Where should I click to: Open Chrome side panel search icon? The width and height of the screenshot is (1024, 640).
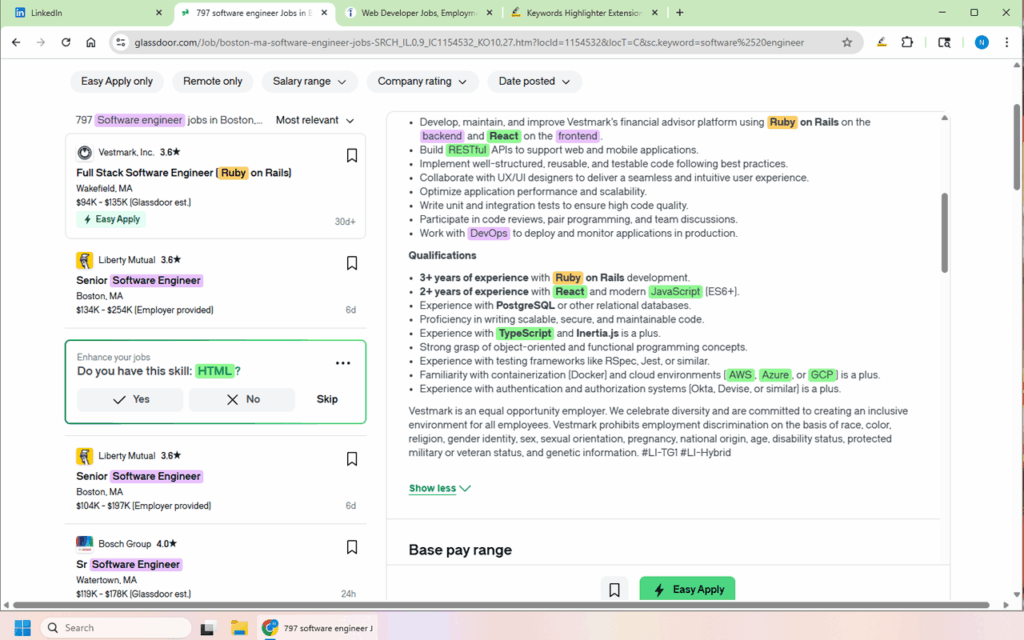(x=944, y=42)
